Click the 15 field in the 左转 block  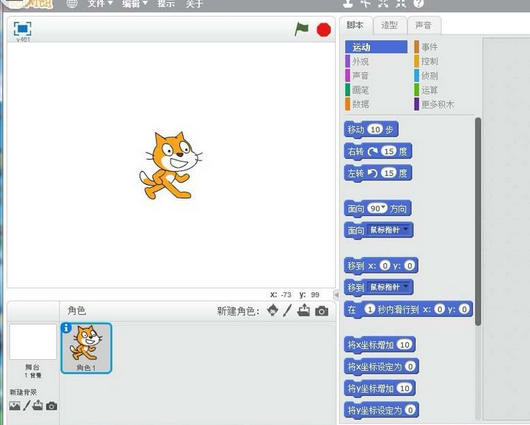[389, 173]
